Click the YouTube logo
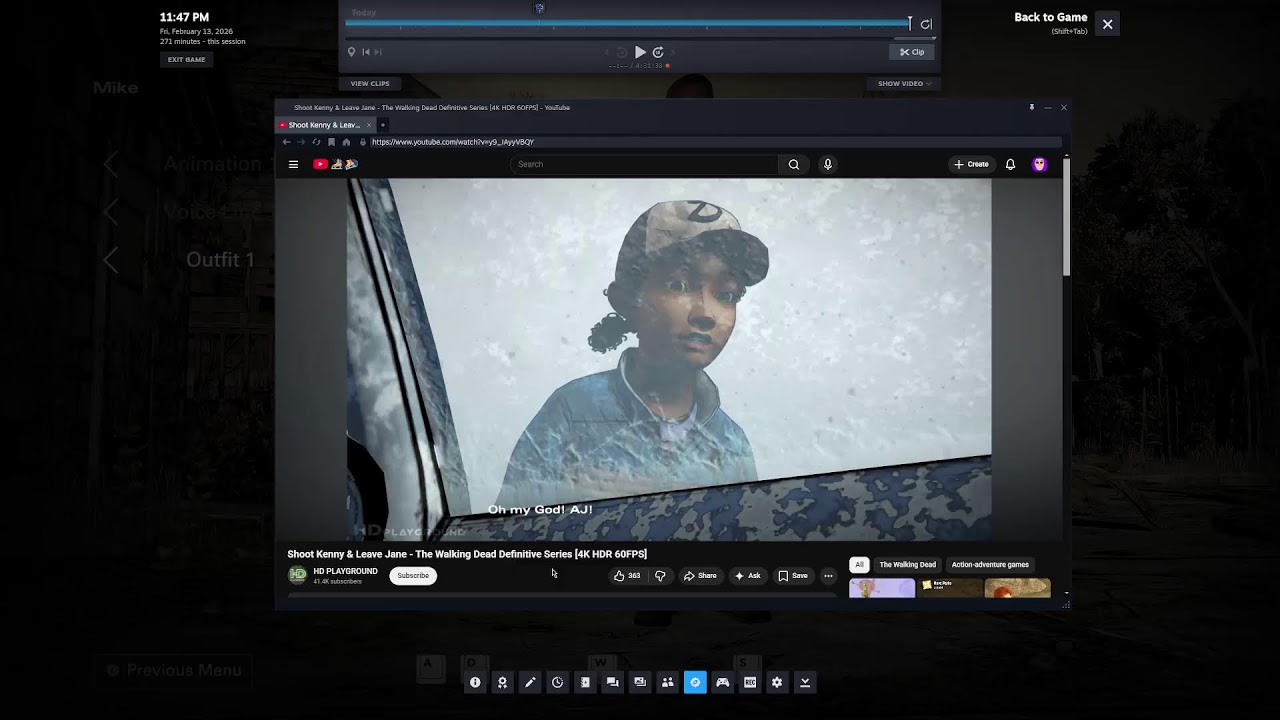 [x=335, y=164]
